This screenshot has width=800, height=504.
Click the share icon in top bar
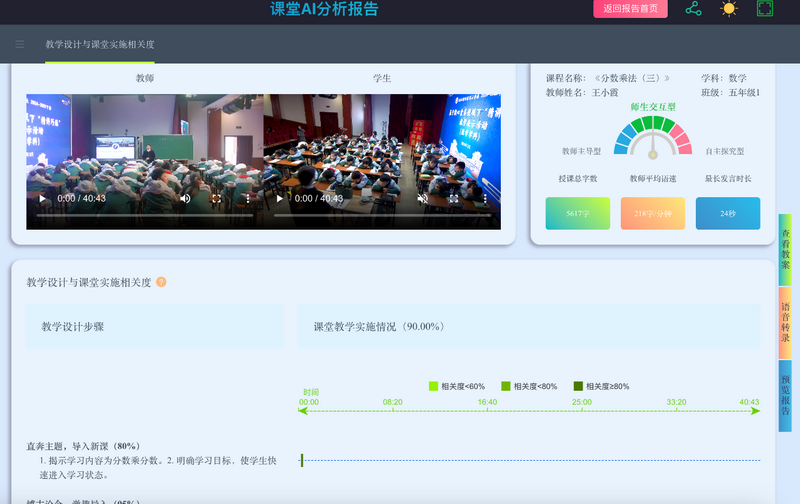[693, 9]
